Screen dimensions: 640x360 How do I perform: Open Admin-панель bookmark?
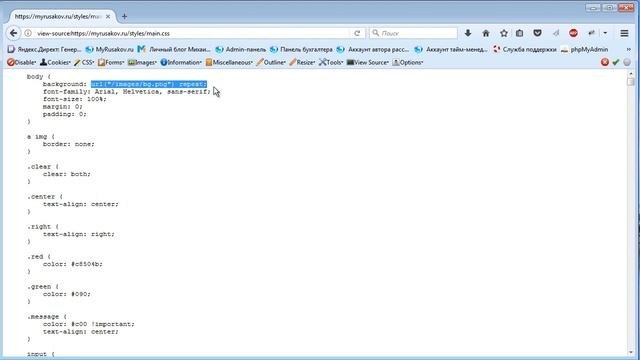(240, 49)
